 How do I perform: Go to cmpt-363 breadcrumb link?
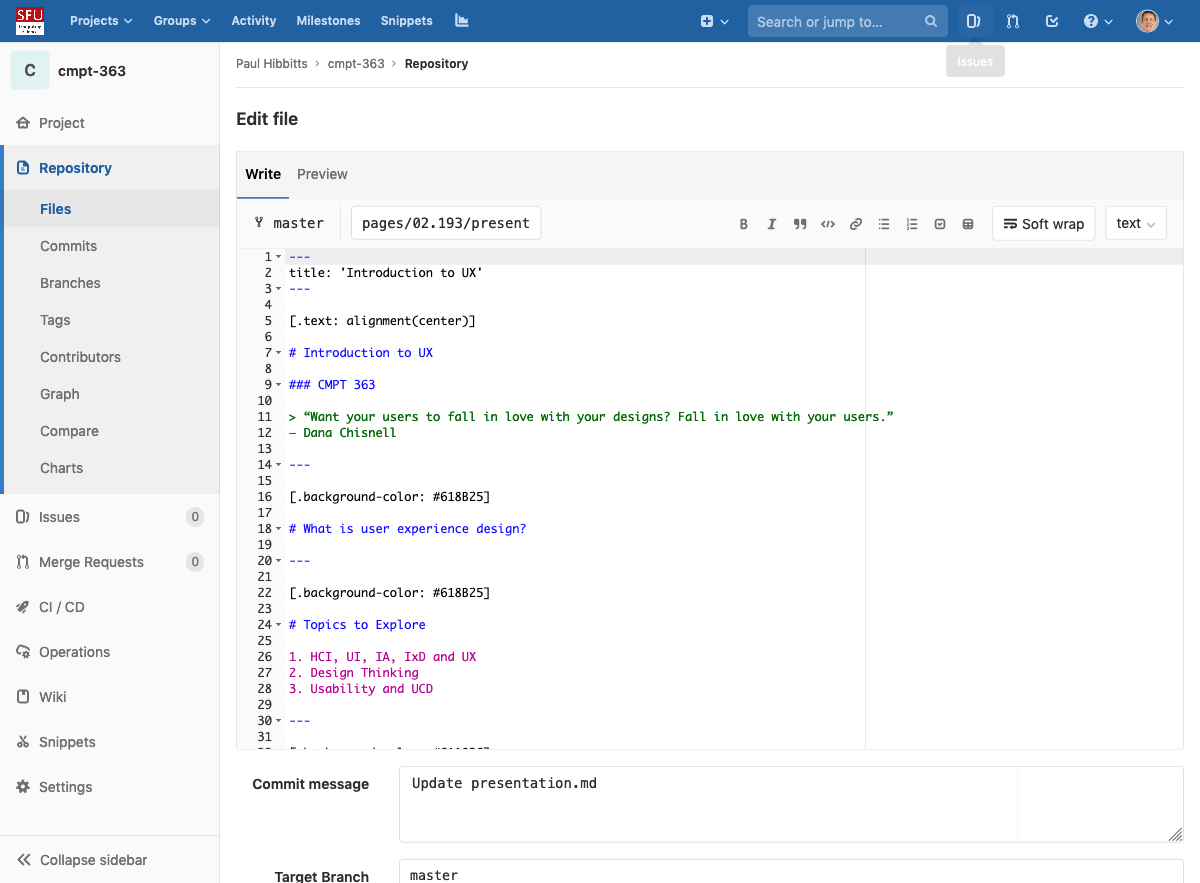click(356, 64)
